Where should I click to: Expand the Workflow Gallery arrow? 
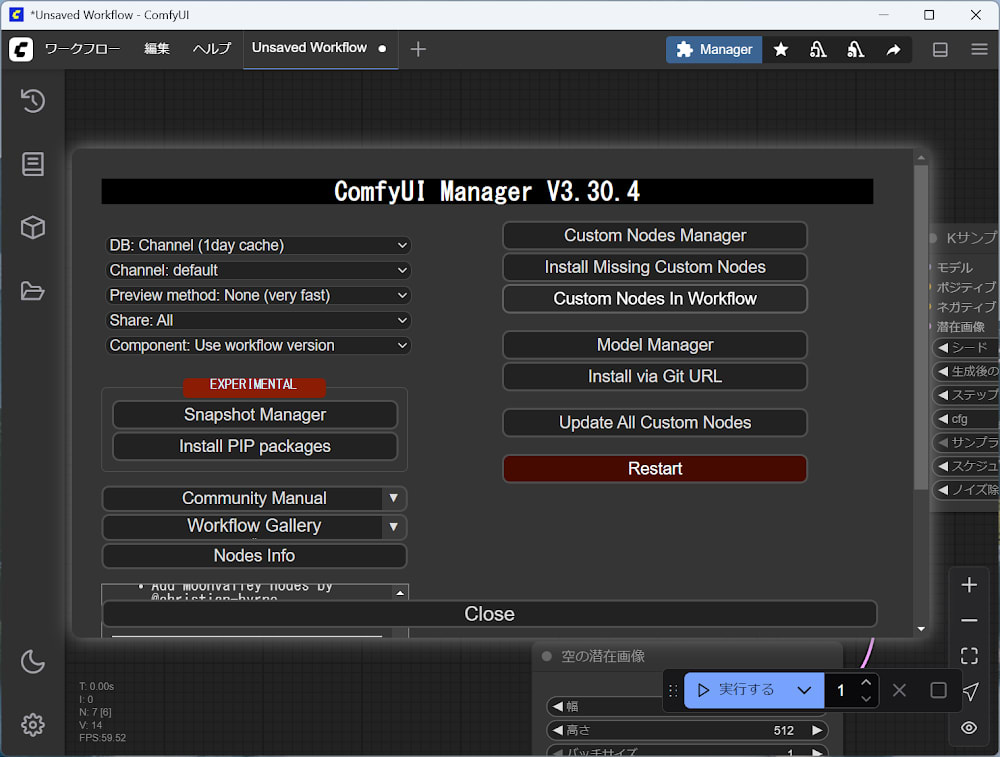[393, 527]
